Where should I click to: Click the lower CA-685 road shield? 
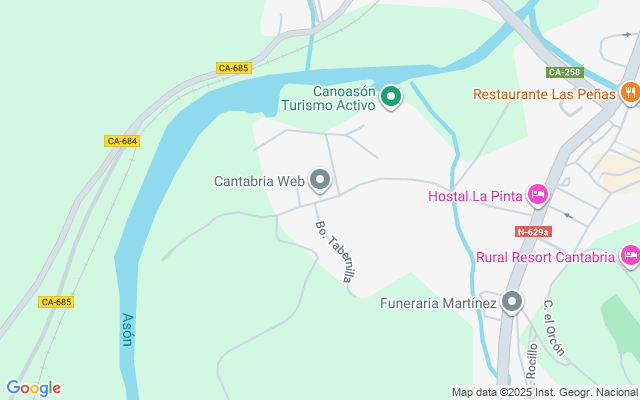coord(56,302)
